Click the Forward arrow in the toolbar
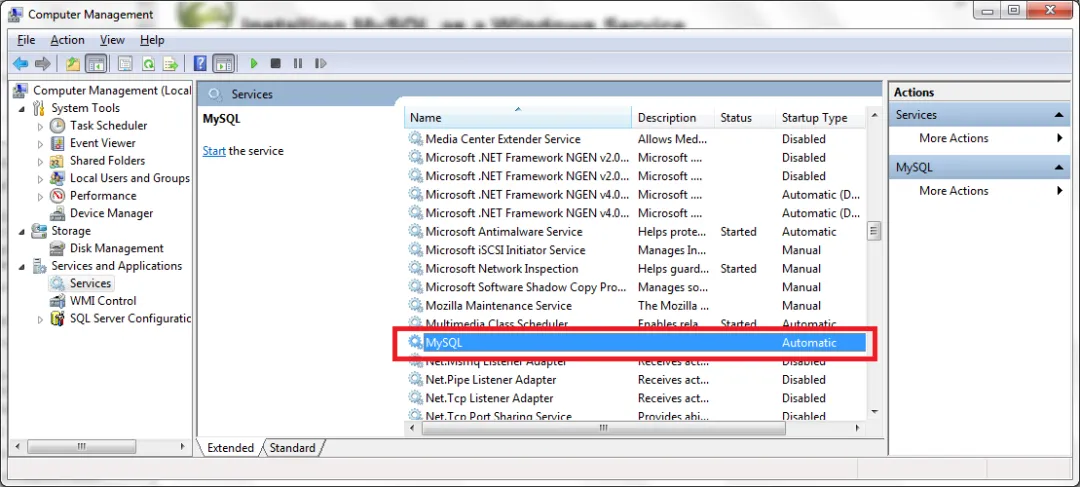The height and width of the screenshot is (487, 1080). coord(43,63)
